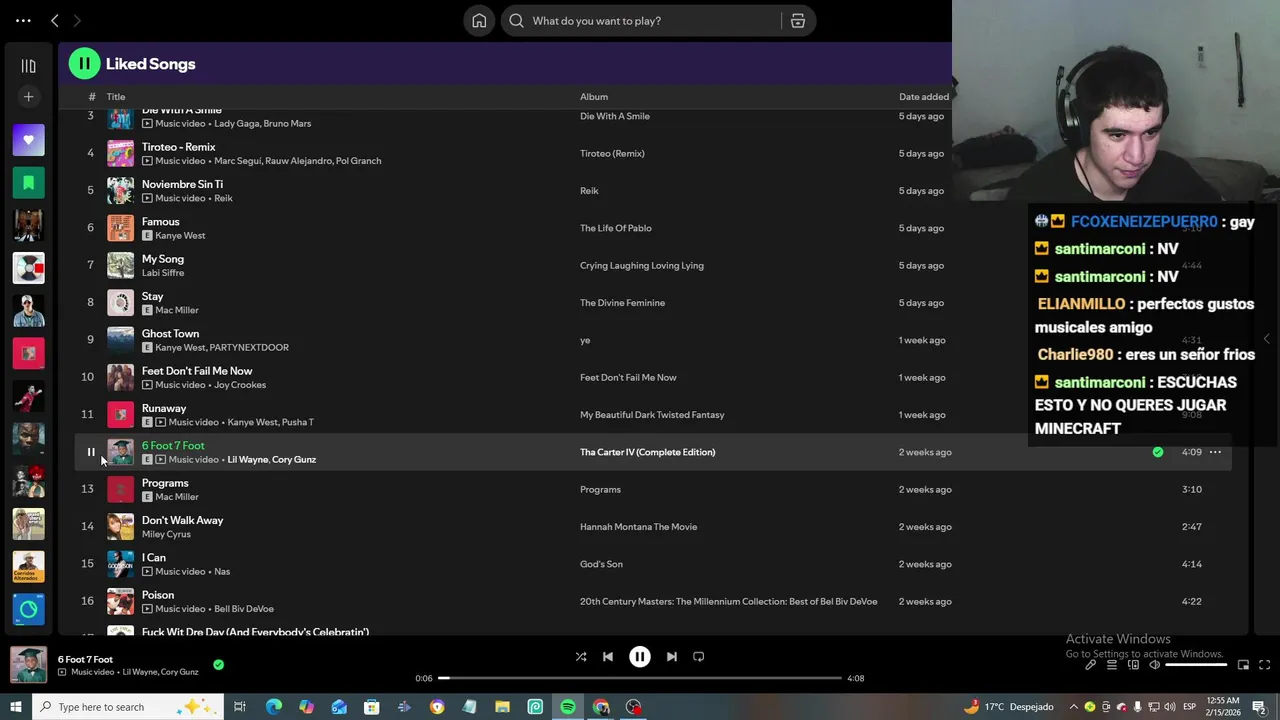Open now-playing title '6 Foot 7 Foot'
The width and height of the screenshot is (1280, 720).
click(85, 659)
